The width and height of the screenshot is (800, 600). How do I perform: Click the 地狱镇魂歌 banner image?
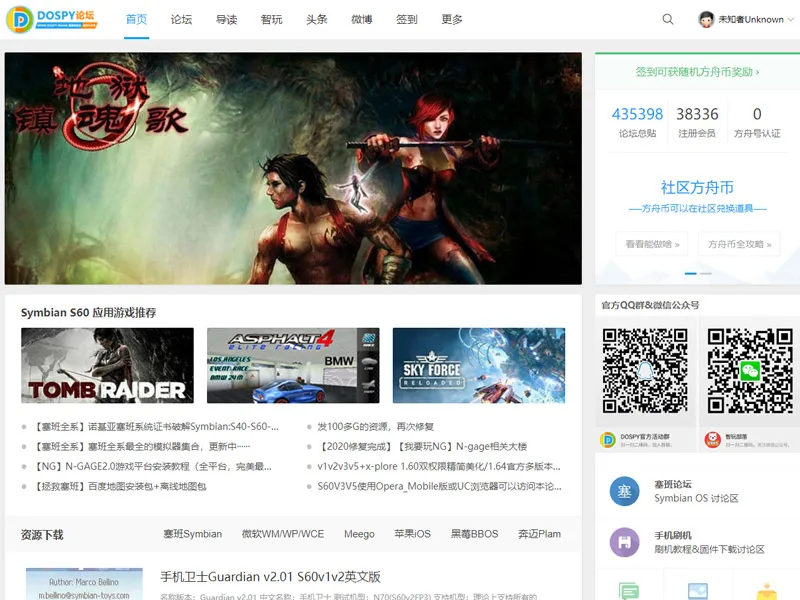293,168
